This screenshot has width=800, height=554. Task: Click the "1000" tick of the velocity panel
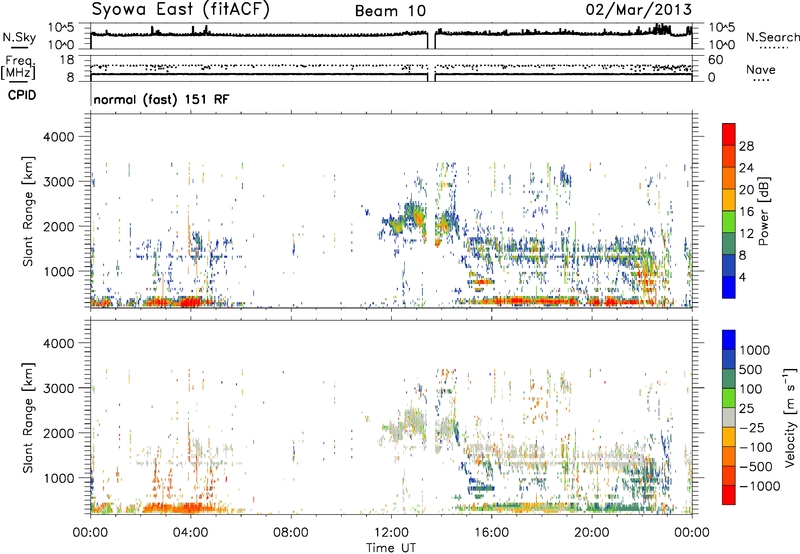pyautogui.click(x=58, y=478)
